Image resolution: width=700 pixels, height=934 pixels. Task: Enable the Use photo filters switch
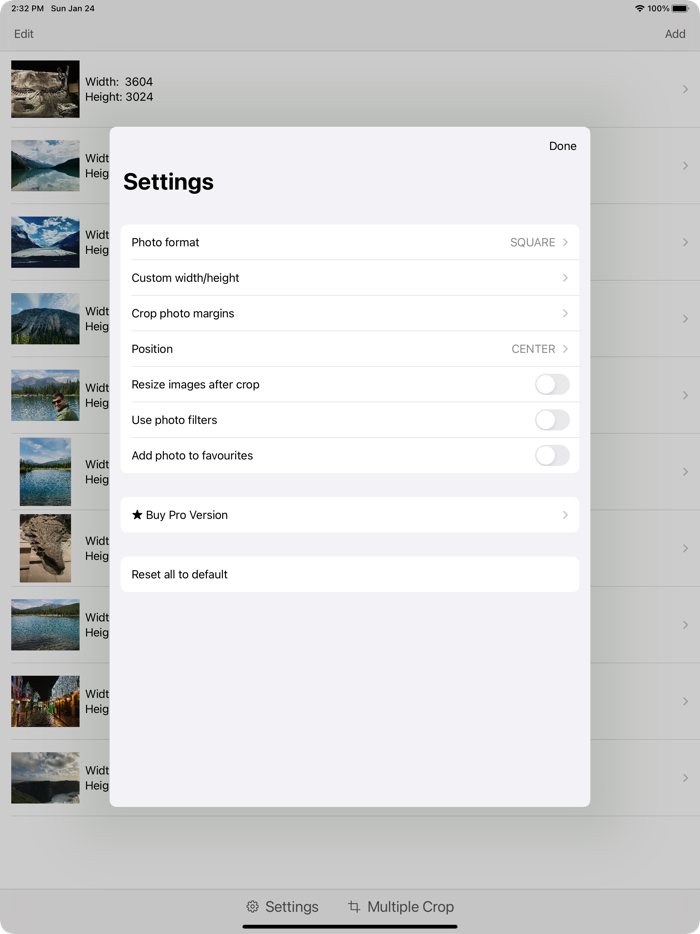pos(552,420)
